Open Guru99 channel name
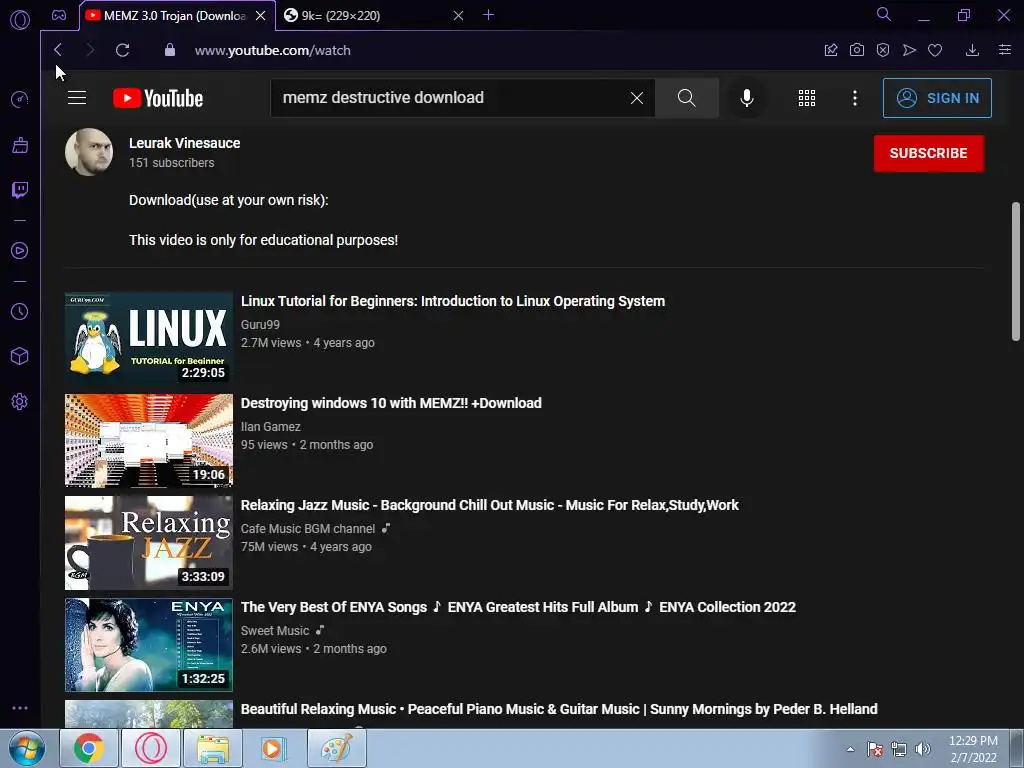 pos(261,325)
